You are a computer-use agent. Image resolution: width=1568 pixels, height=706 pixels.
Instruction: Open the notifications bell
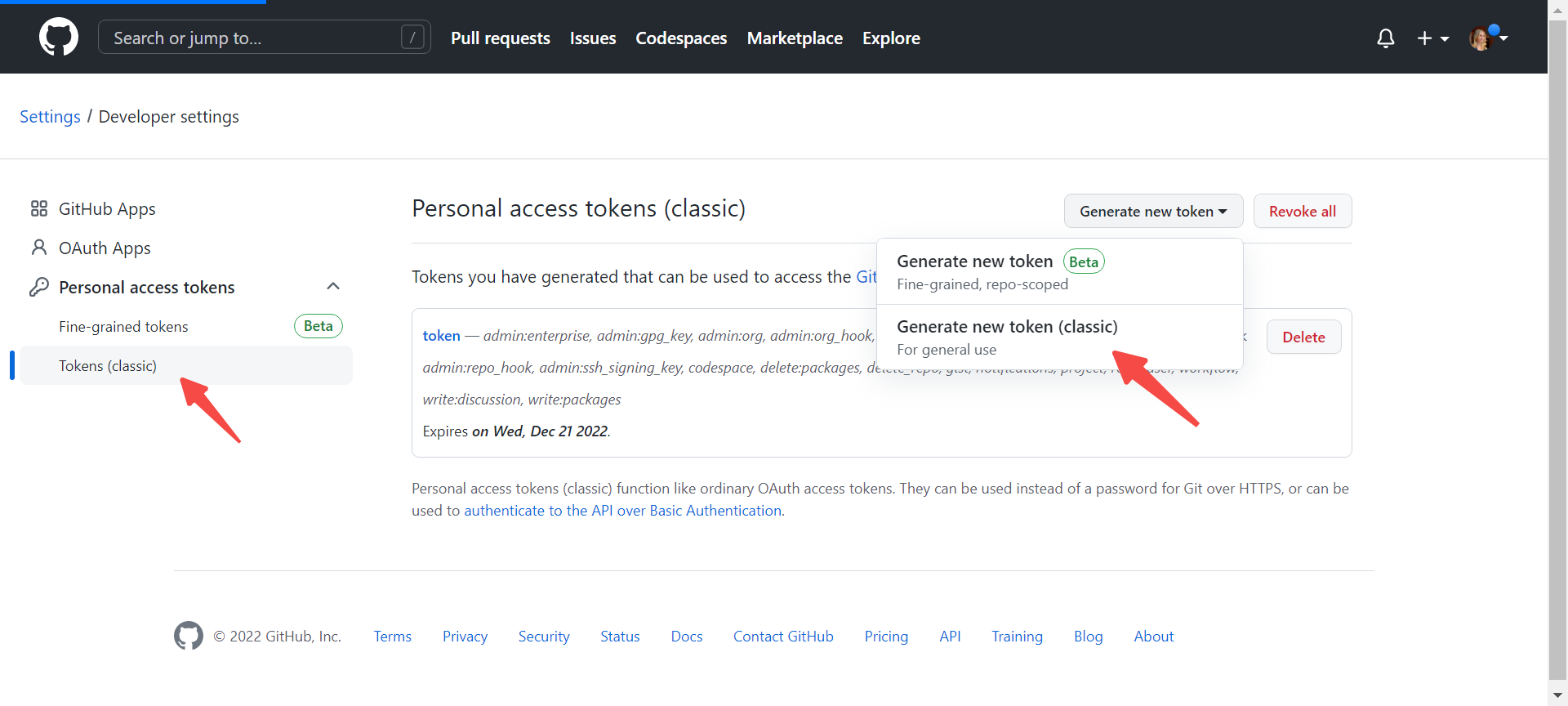[1385, 38]
